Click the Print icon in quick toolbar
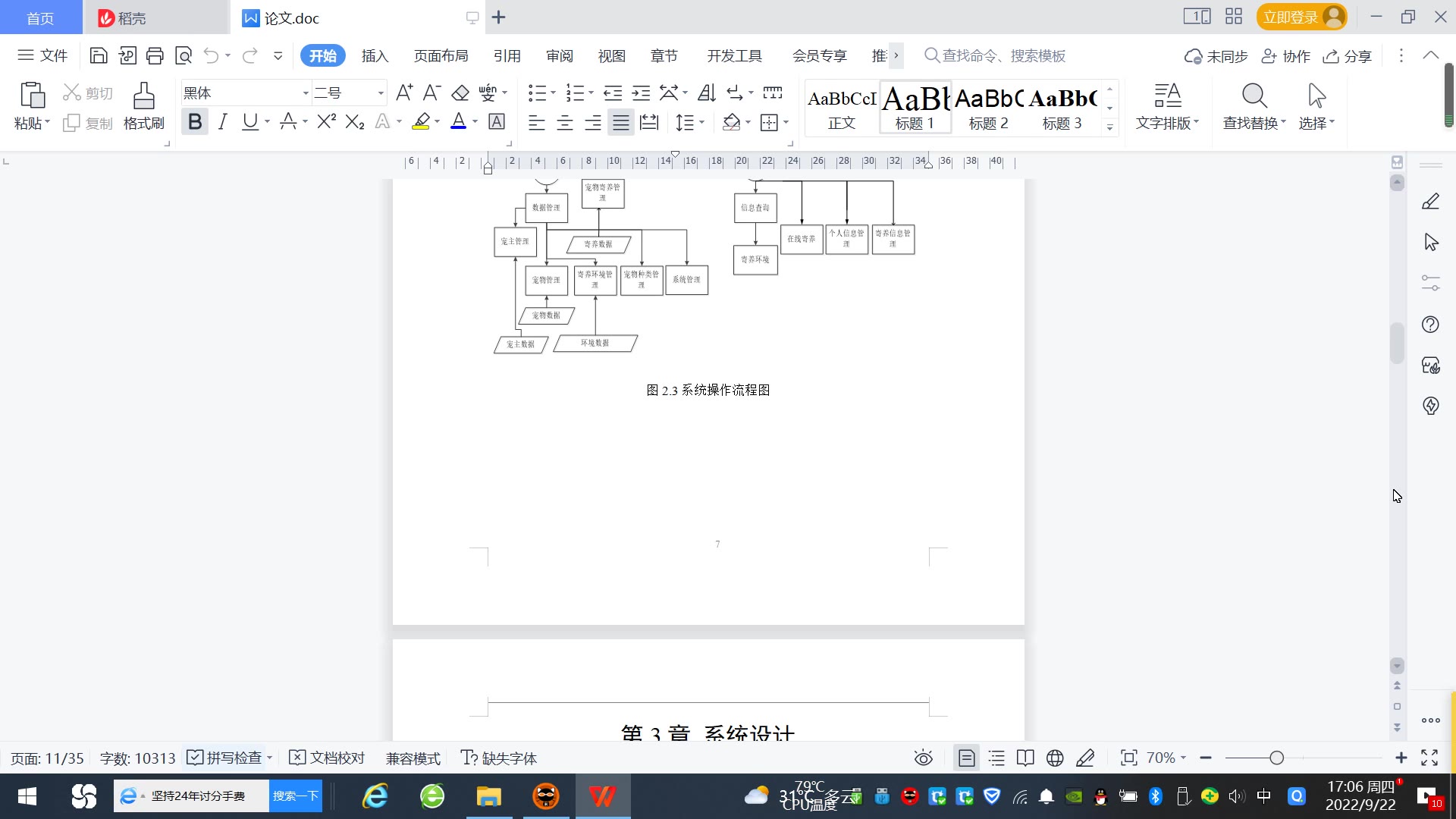This screenshot has height=819, width=1456. click(155, 55)
